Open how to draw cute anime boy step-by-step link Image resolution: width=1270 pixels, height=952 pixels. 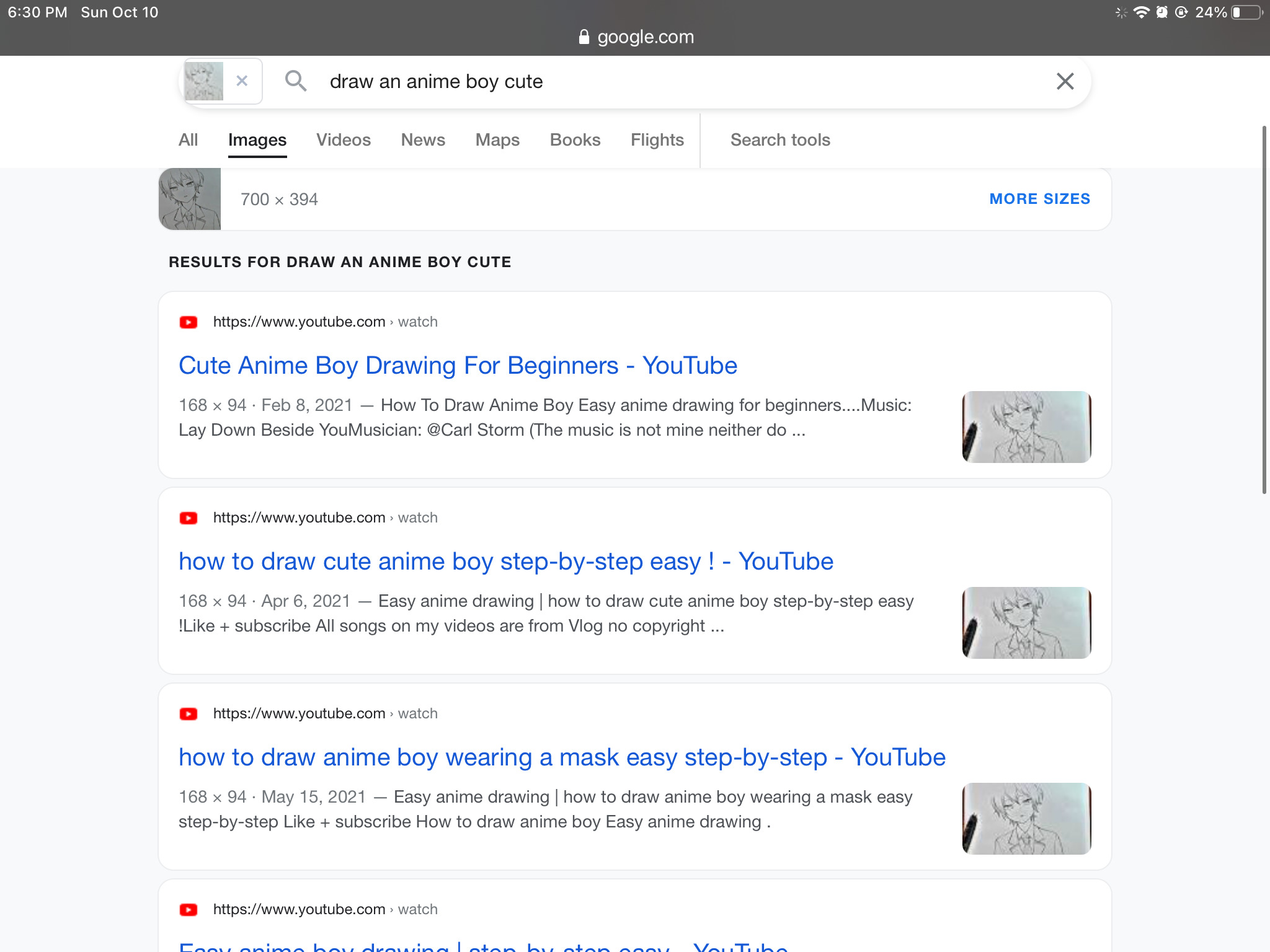pos(505,562)
